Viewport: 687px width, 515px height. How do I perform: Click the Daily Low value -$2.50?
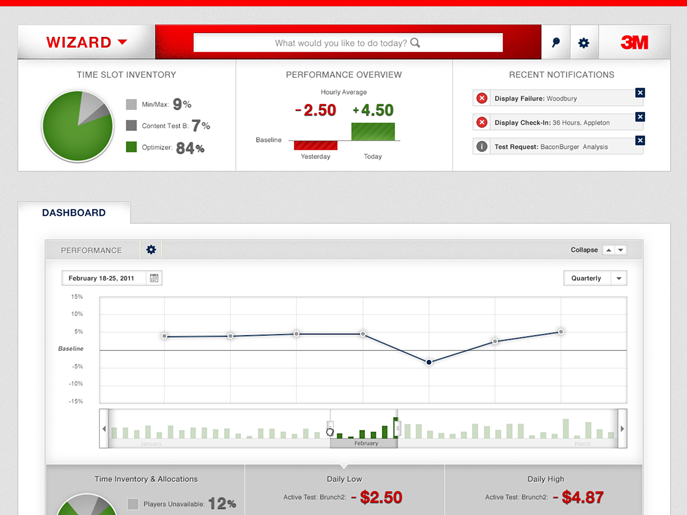click(376, 497)
